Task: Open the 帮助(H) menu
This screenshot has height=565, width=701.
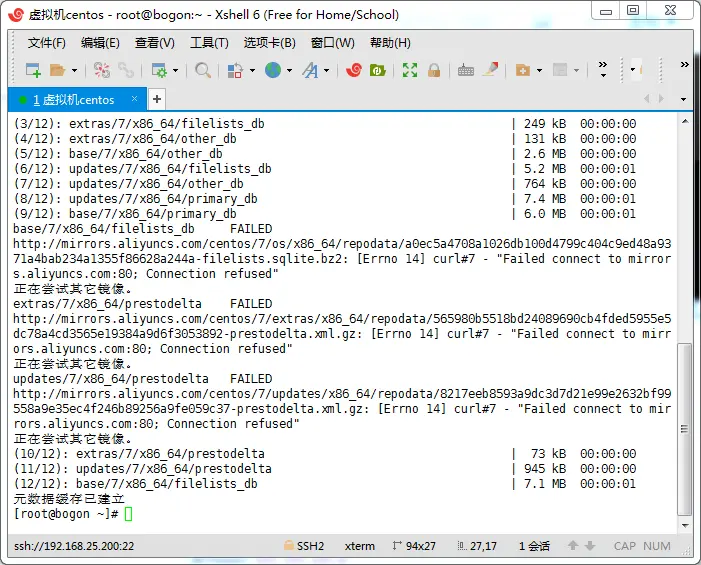Action: (x=390, y=43)
